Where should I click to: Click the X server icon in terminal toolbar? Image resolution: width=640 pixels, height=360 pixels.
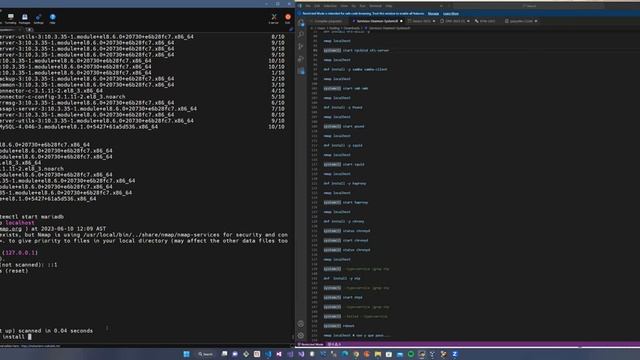(274, 18)
